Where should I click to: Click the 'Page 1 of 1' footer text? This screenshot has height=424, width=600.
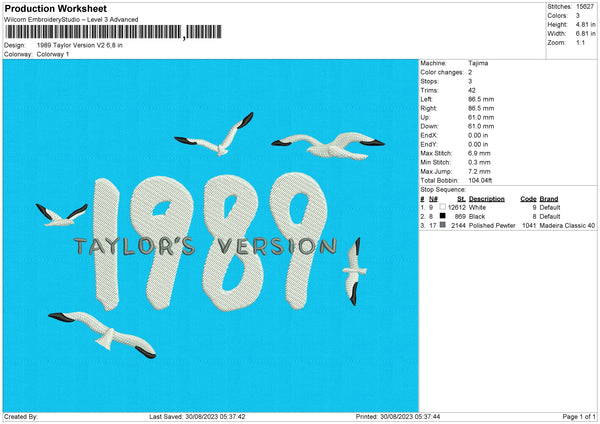[x=579, y=416]
